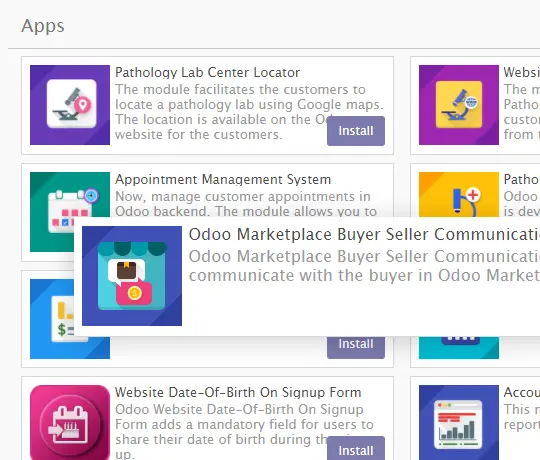Viewport: 540px width, 460px height.
Task: Install the app with blue dollar icon
Action: pos(356,347)
